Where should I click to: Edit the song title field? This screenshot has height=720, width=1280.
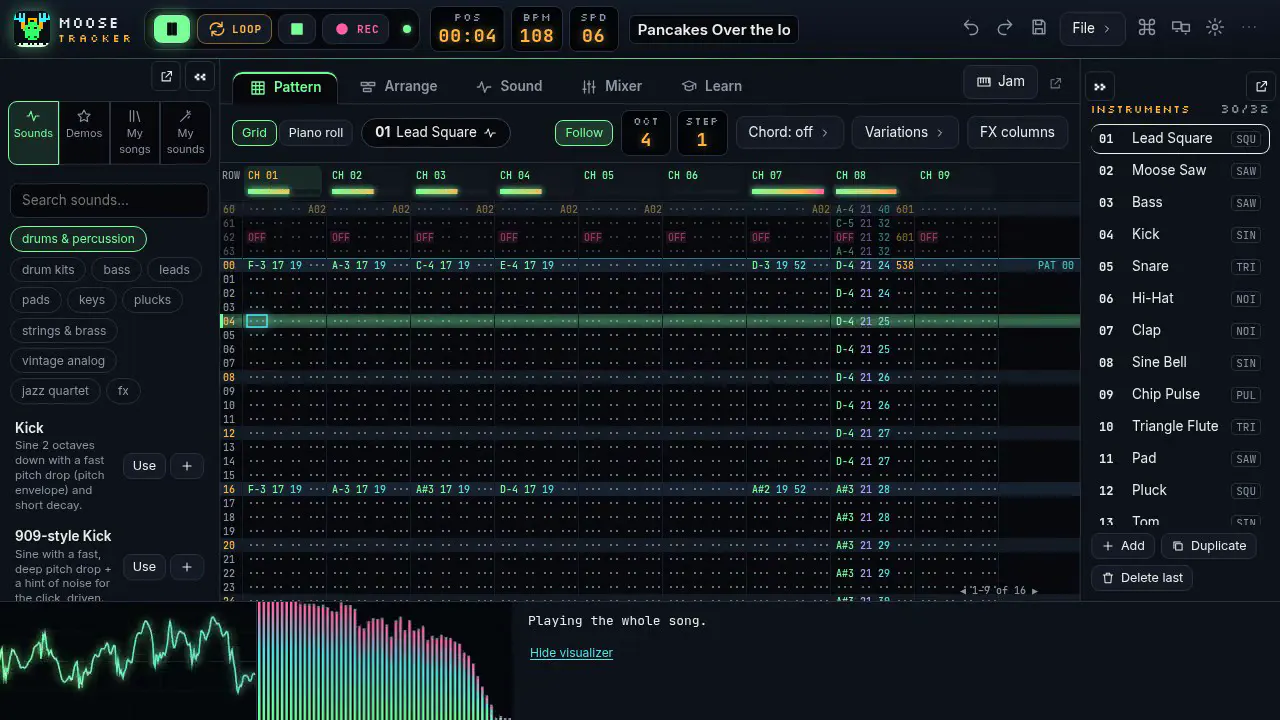[714, 30]
